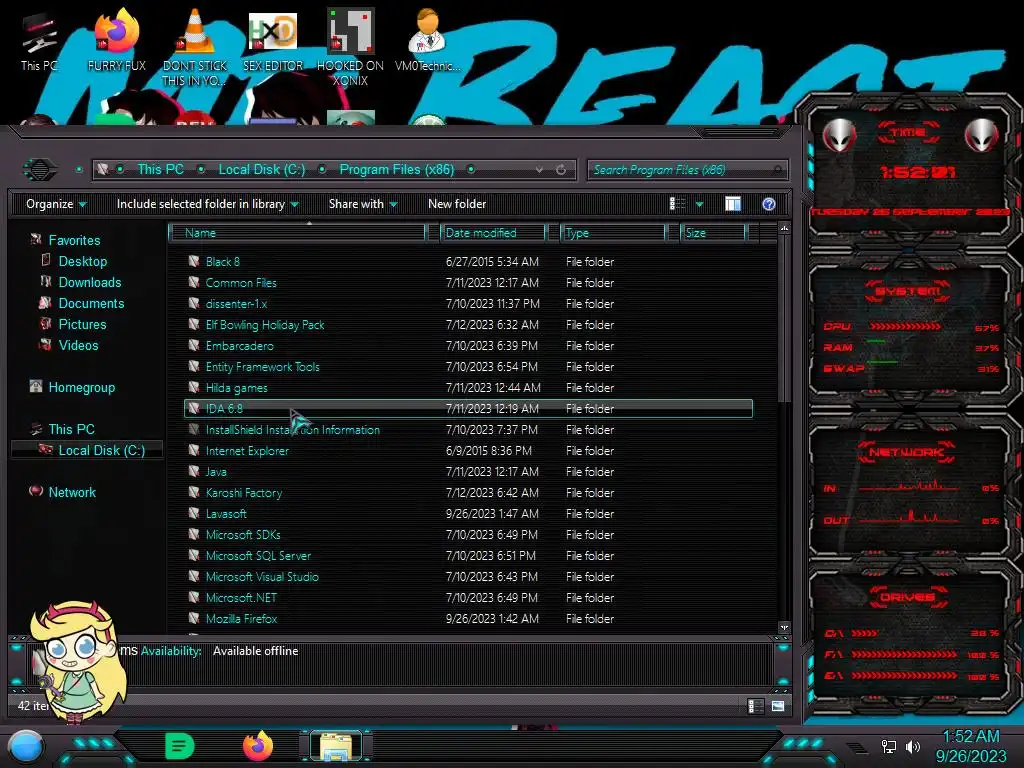Open the recent locations dropdown dot
This screenshot has height=768, width=1024.
point(79,170)
